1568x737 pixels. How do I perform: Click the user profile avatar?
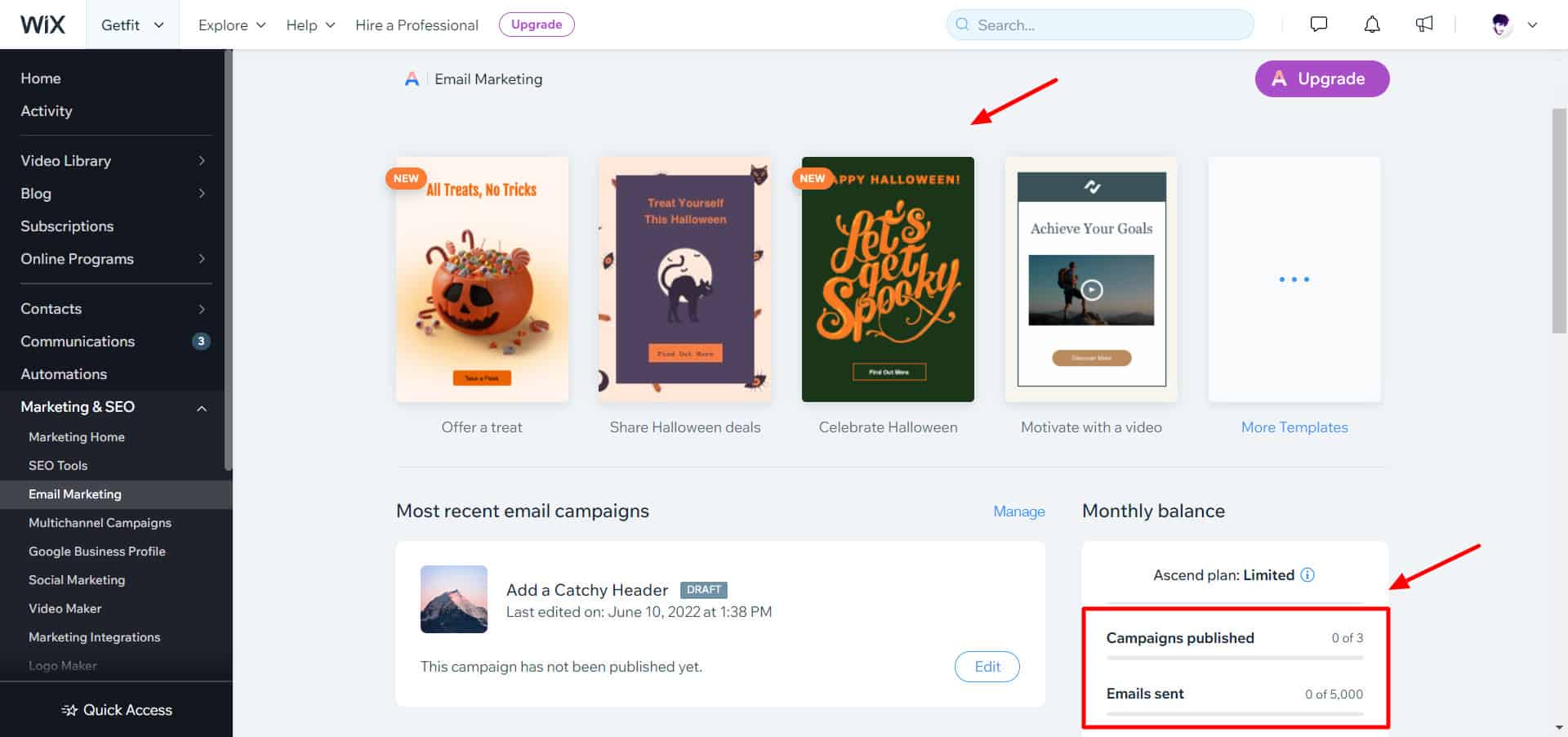[x=1501, y=25]
